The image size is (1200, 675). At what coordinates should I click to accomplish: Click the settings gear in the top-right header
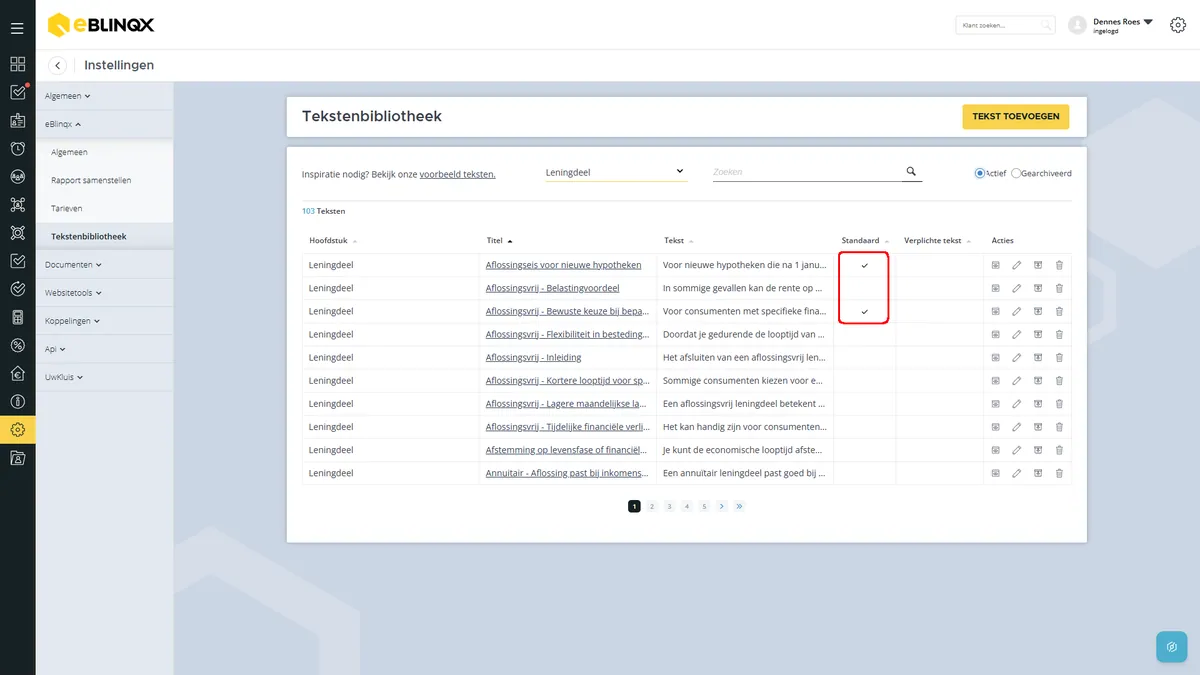pyautogui.click(x=1177, y=25)
